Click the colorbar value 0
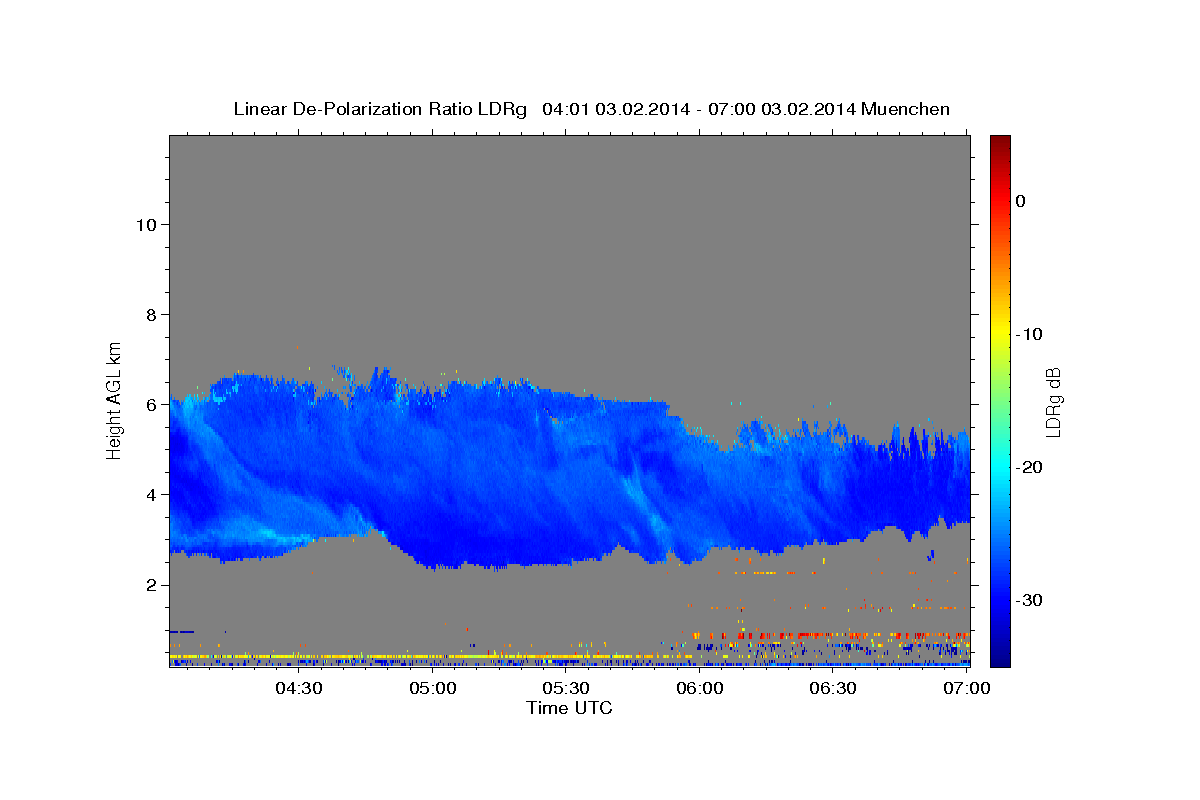 1021,201
